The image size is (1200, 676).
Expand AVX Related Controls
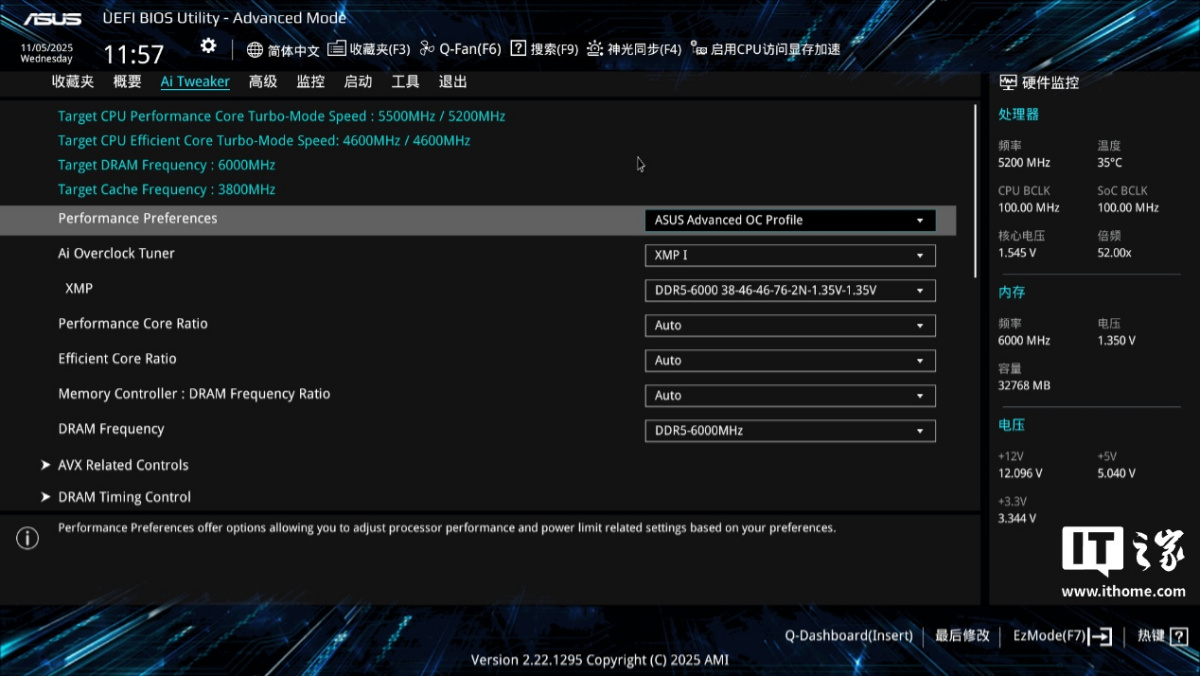pyautogui.click(x=123, y=465)
